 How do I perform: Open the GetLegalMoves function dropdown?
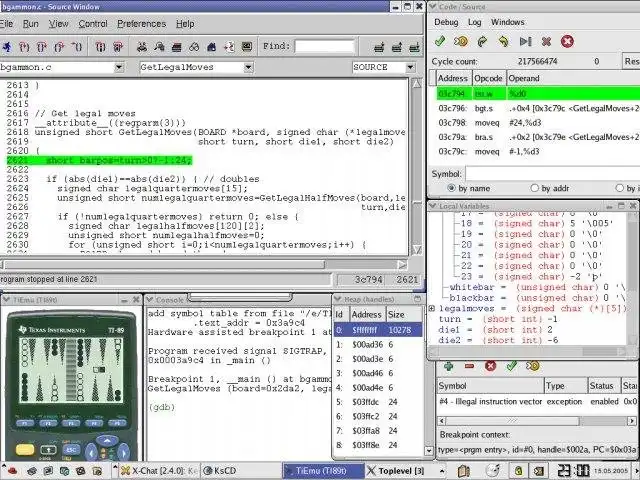(248, 67)
